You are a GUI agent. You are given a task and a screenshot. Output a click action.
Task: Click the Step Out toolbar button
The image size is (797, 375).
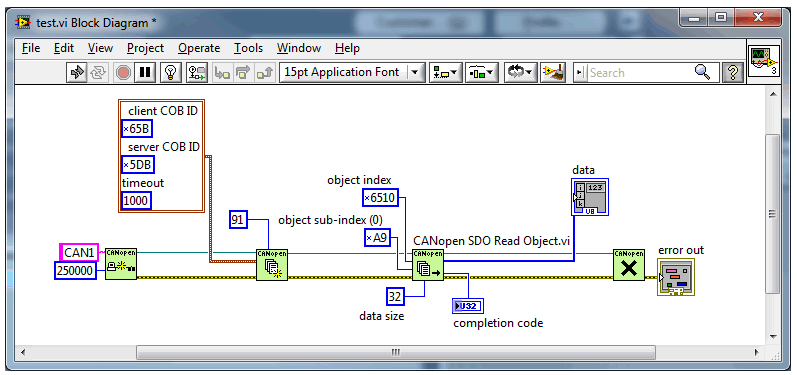tap(264, 73)
